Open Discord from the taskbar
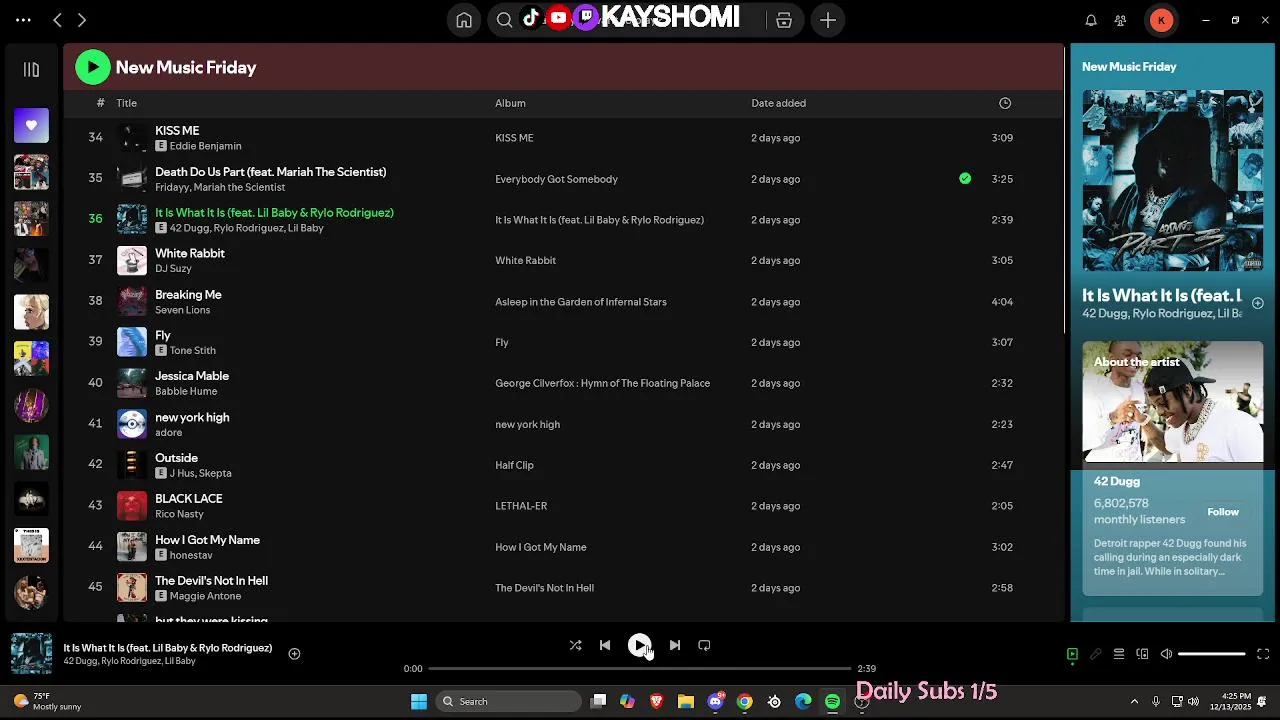The height and width of the screenshot is (720, 1280). tap(715, 701)
